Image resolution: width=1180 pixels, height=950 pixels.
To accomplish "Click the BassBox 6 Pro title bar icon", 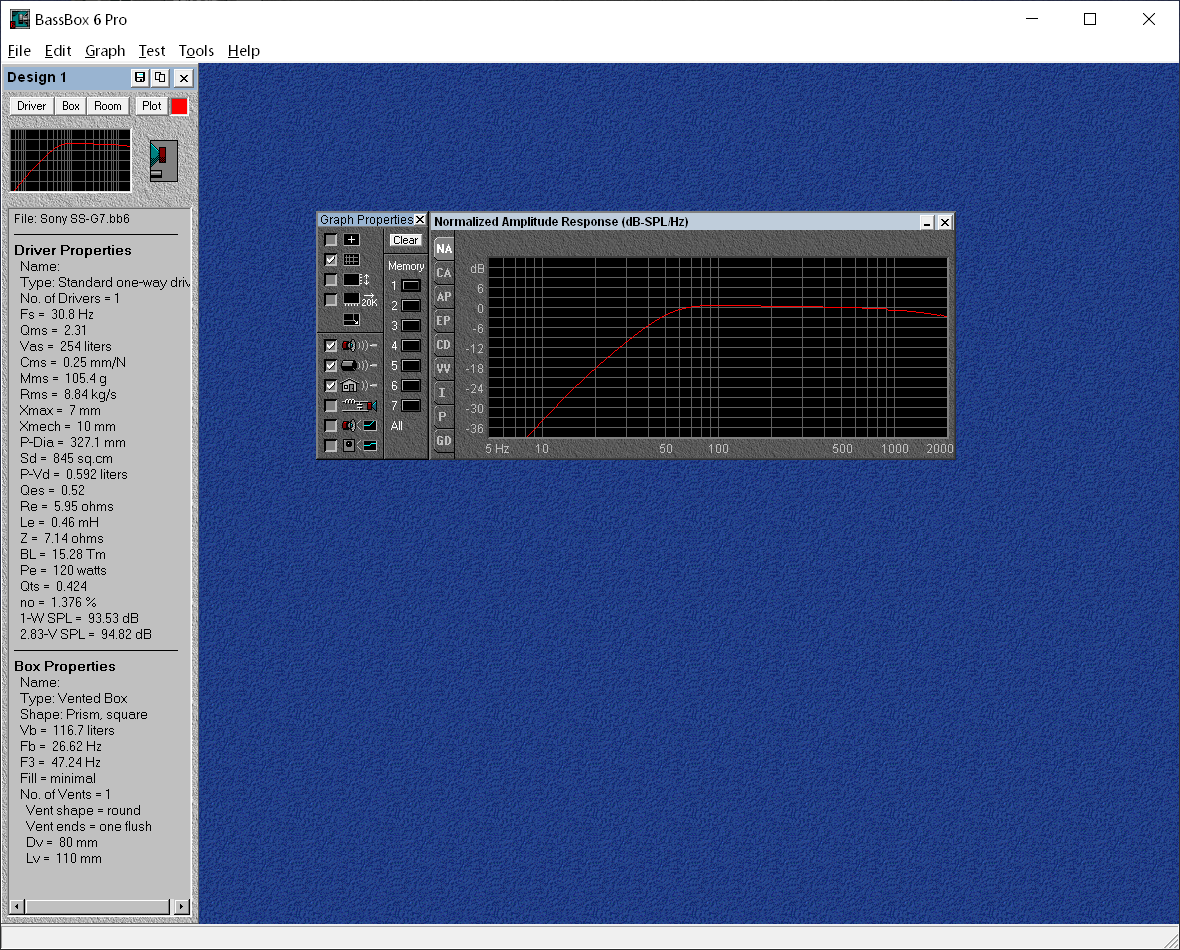I will (20, 19).
